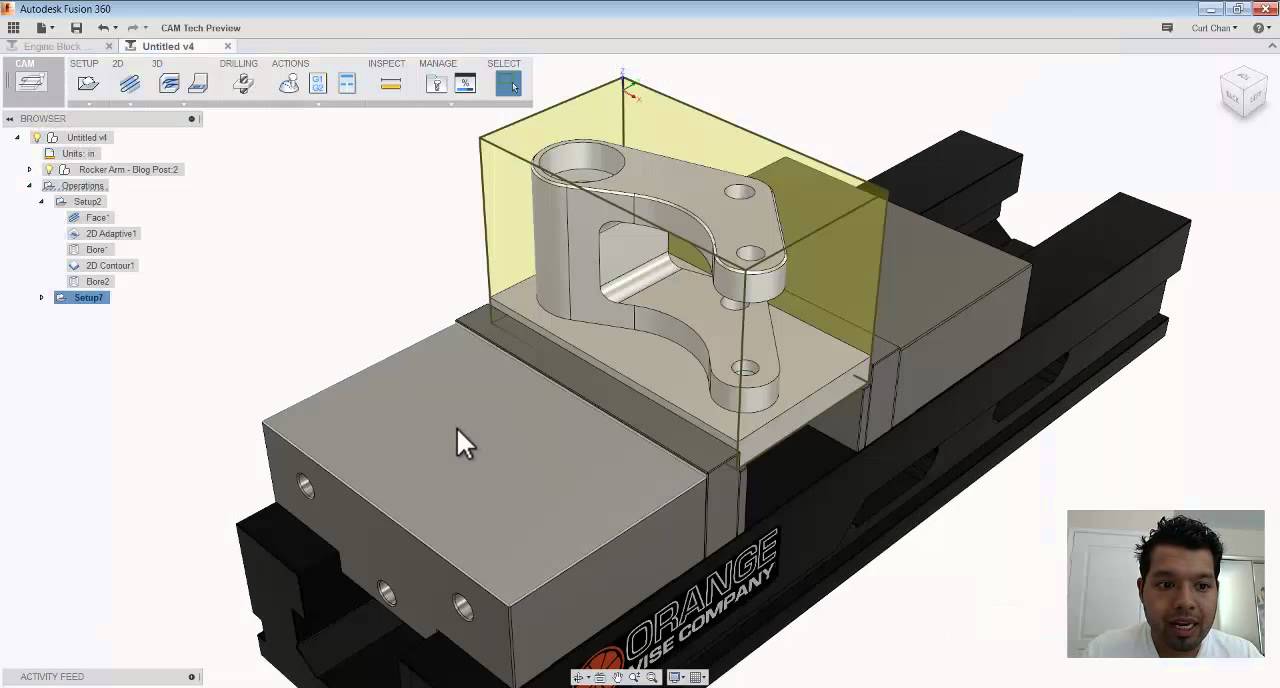Select the 3D adaptive clearing icon
This screenshot has width=1280, height=688.
(169, 84)
